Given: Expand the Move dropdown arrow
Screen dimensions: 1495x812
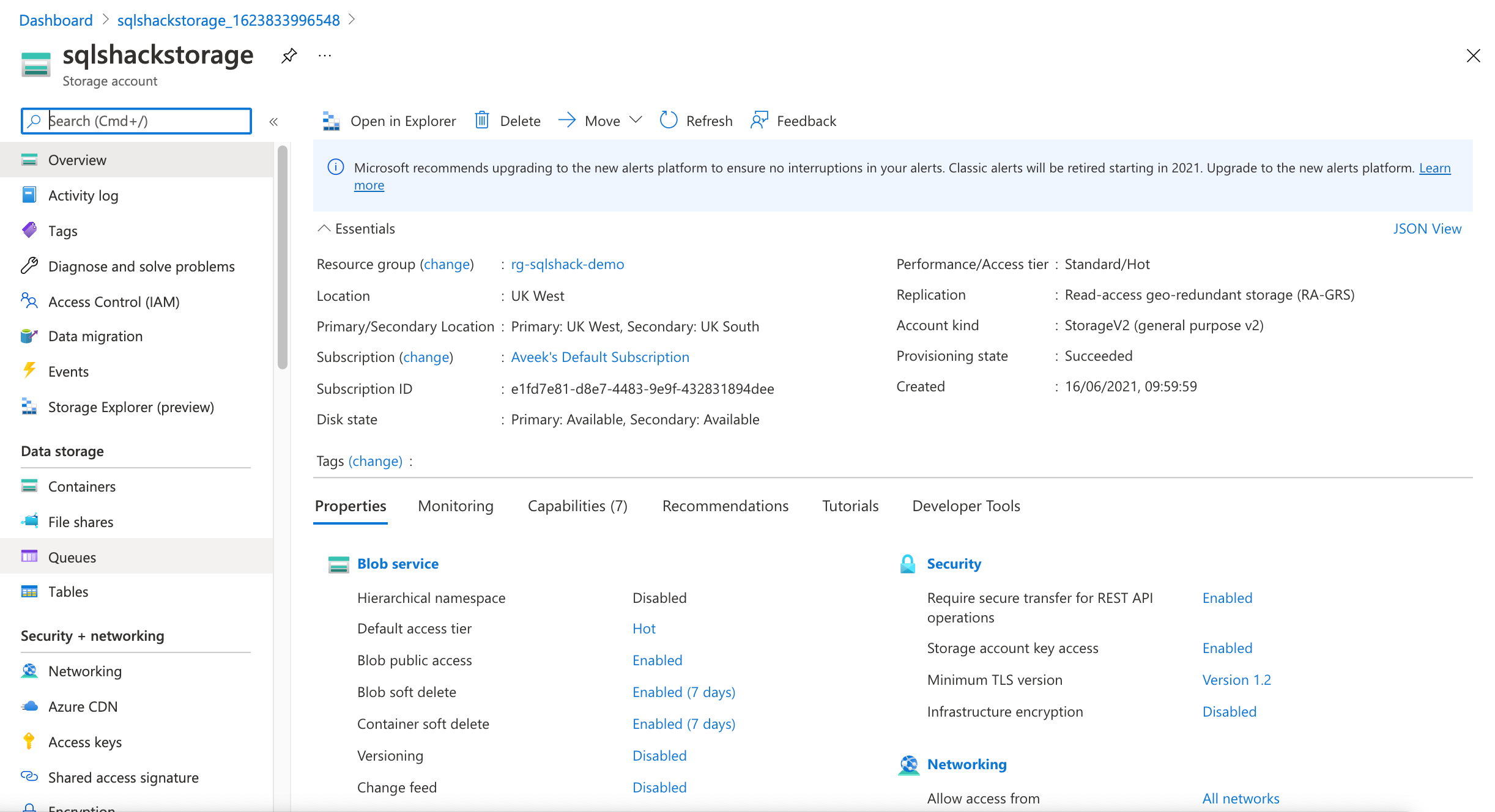Looking at the screenshot, I should [x=636, y=120].
